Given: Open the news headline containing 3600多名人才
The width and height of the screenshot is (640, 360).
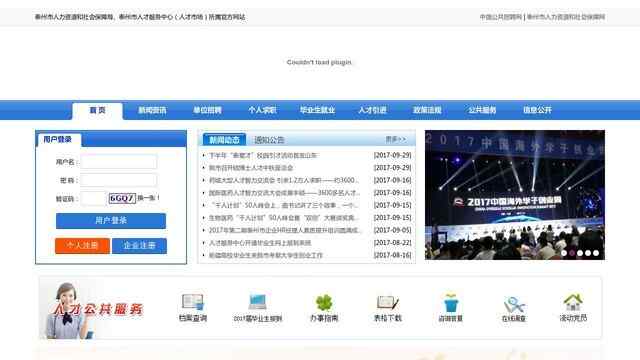Looking at the screenshot, I should [284, 193].
